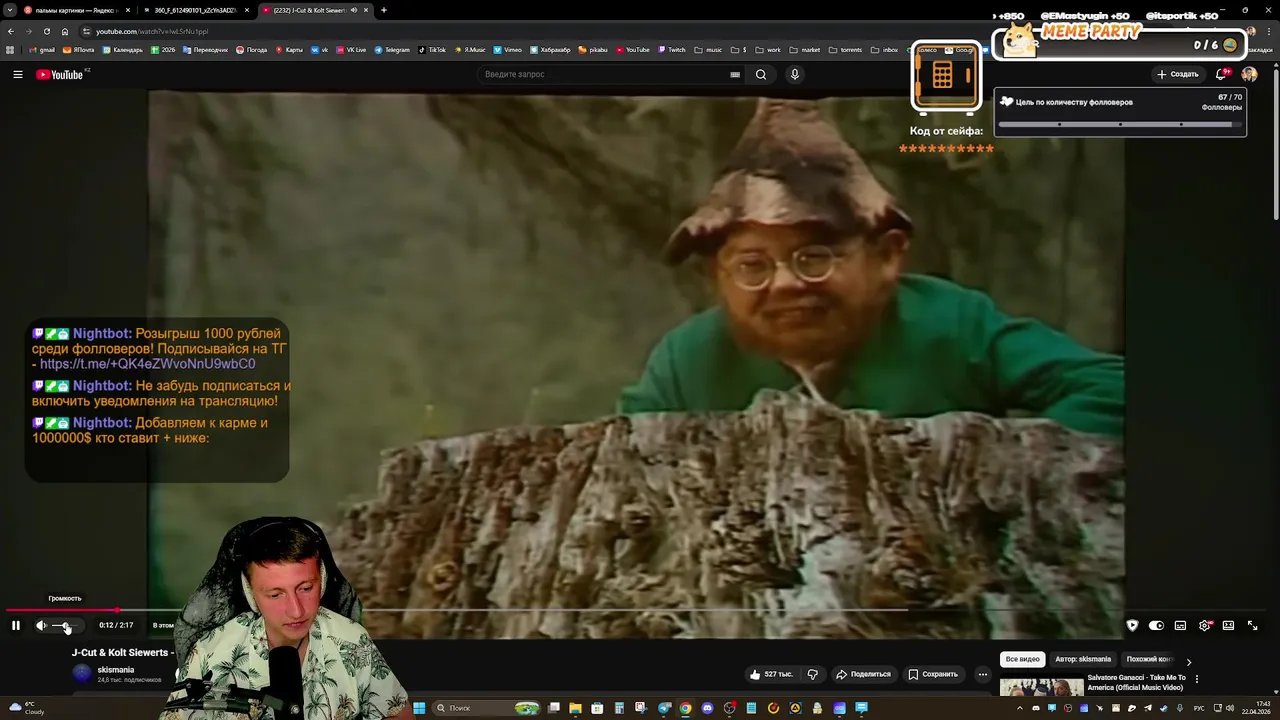
Task: Open more actions with the three-dot button
Action: click(983, 674)
